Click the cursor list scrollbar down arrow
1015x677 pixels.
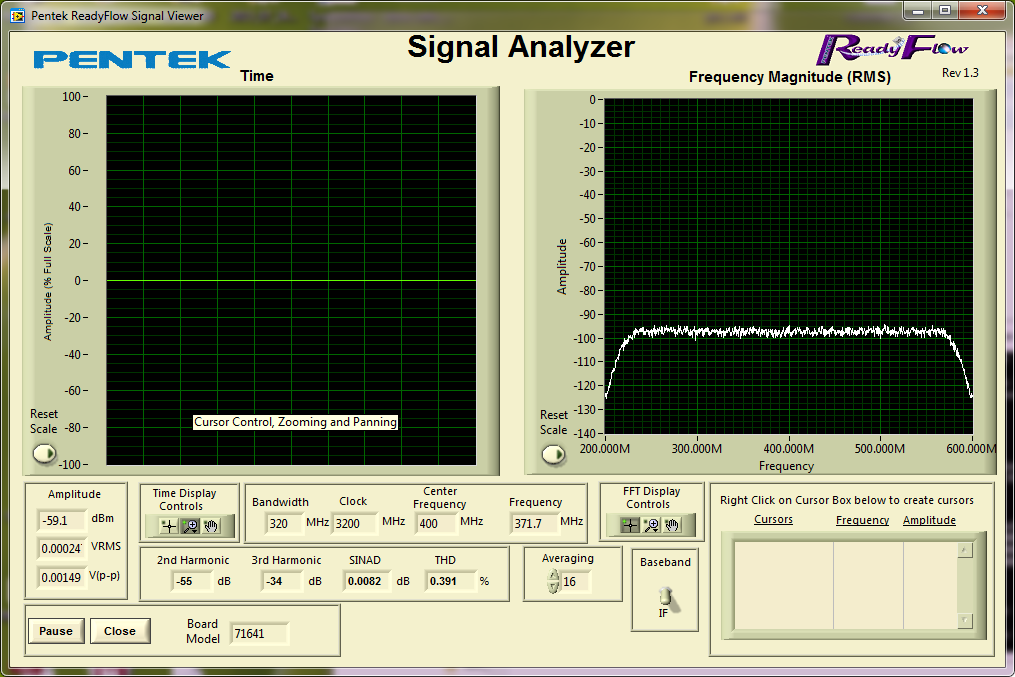coord(964,621)
